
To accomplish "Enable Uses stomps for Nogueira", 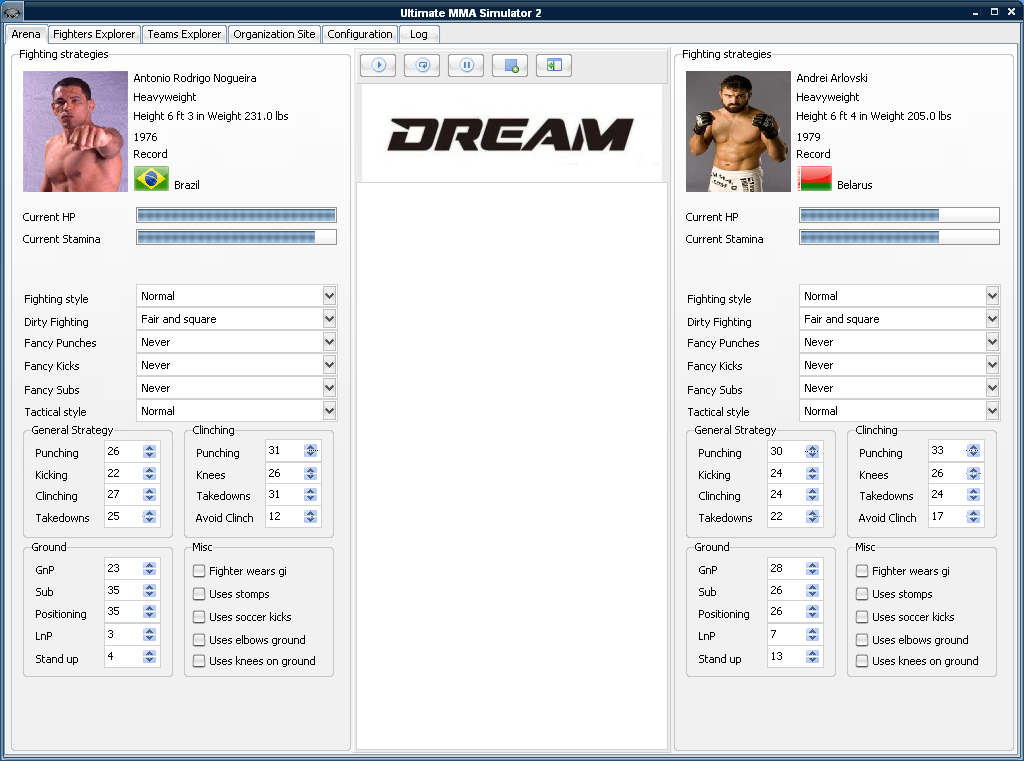I will coord(199,594).
